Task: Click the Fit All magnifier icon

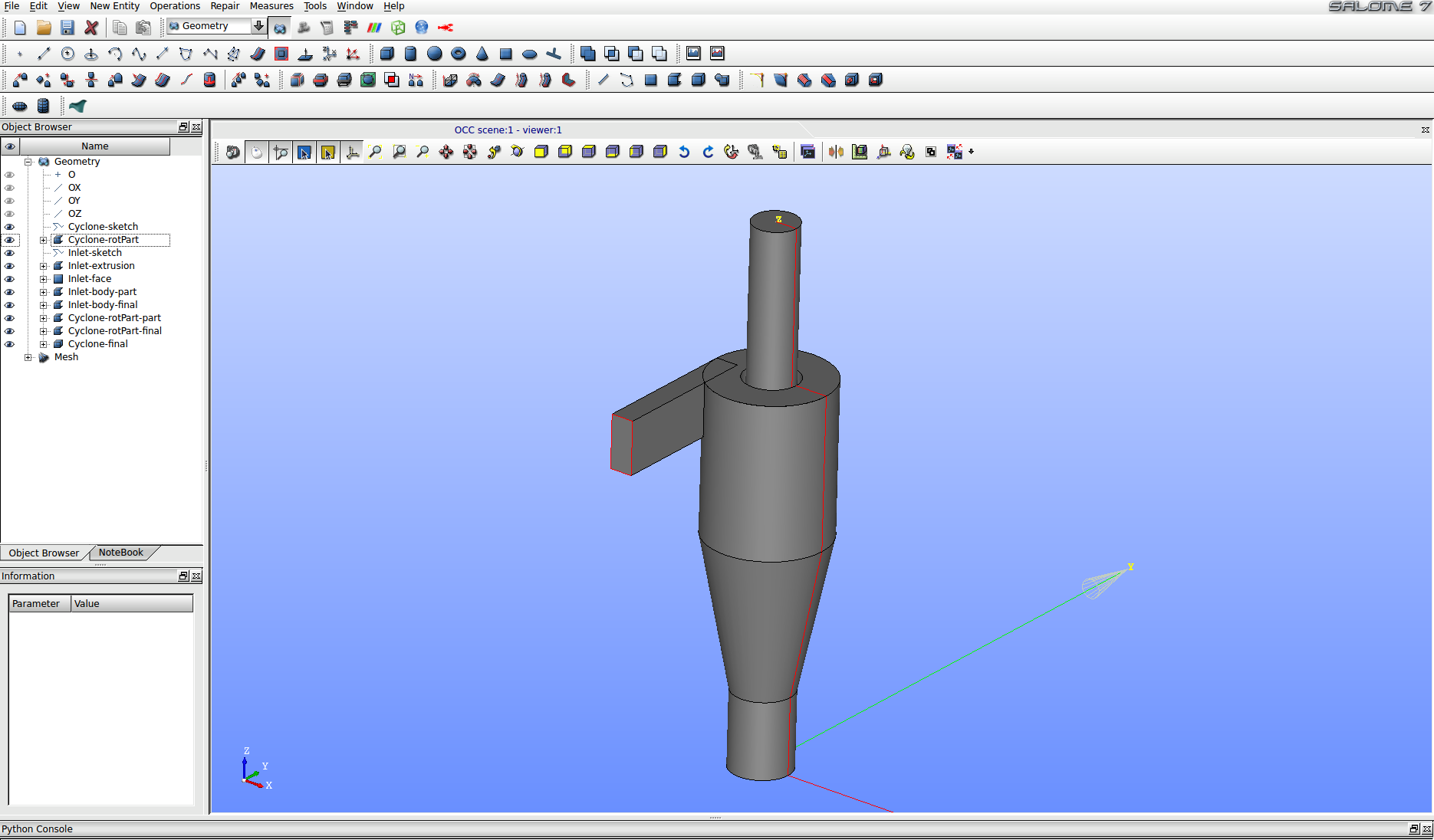Action: 375,152
